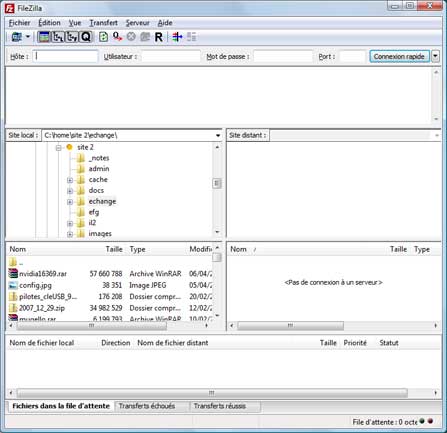The height and width of the screenshot is (433, 447).
Task: Select the admin folder in tree
Action: coord(99,169)
